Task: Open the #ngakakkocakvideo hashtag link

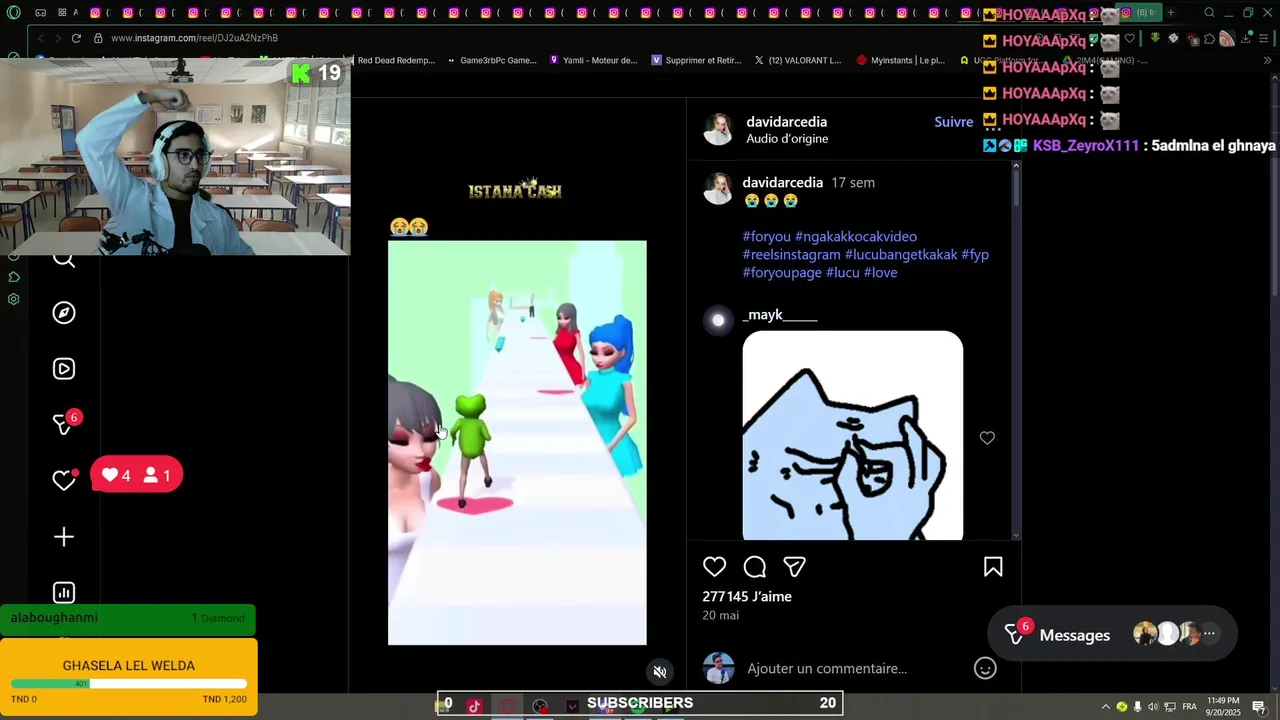Action: [856, 237]
